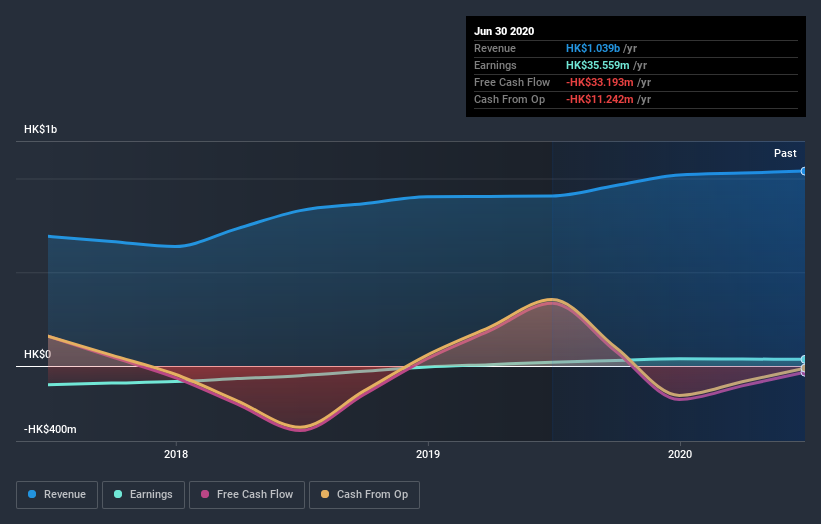Click the HK$35.559m earnings value

[x=597, y=65]
